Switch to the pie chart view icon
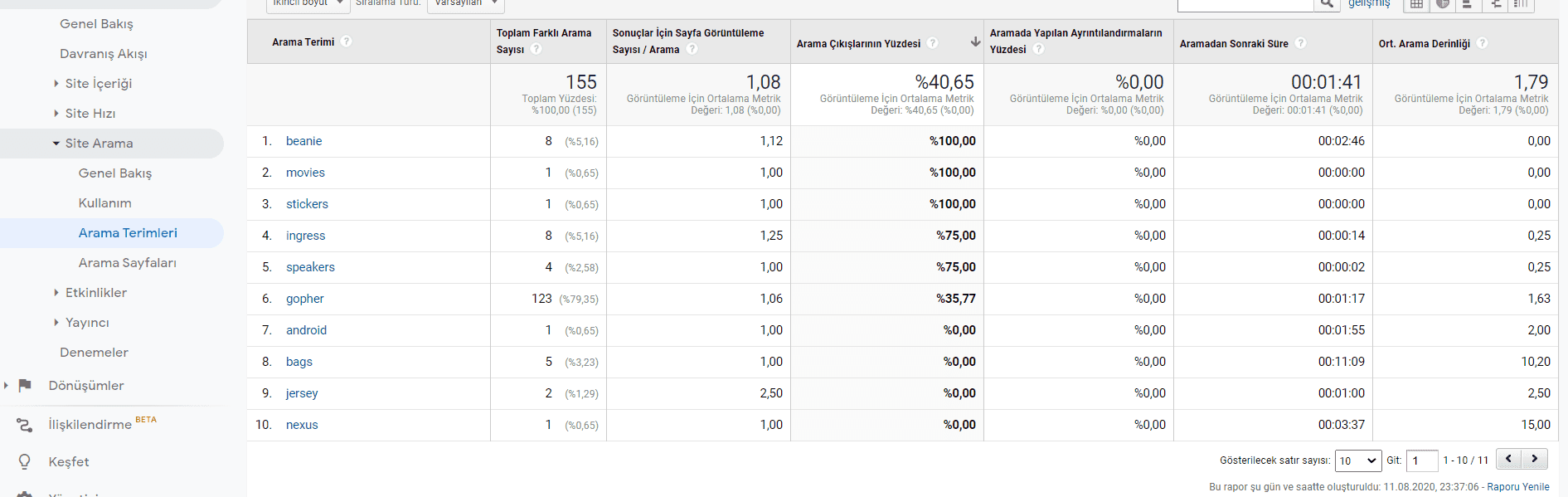Viewport: 1568px width, 497px height. point(1443,4)
